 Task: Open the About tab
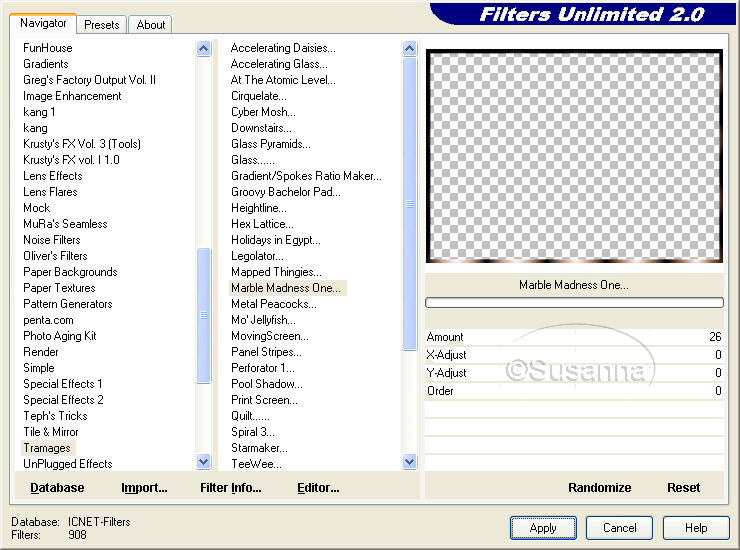click(x=151, y=25)
